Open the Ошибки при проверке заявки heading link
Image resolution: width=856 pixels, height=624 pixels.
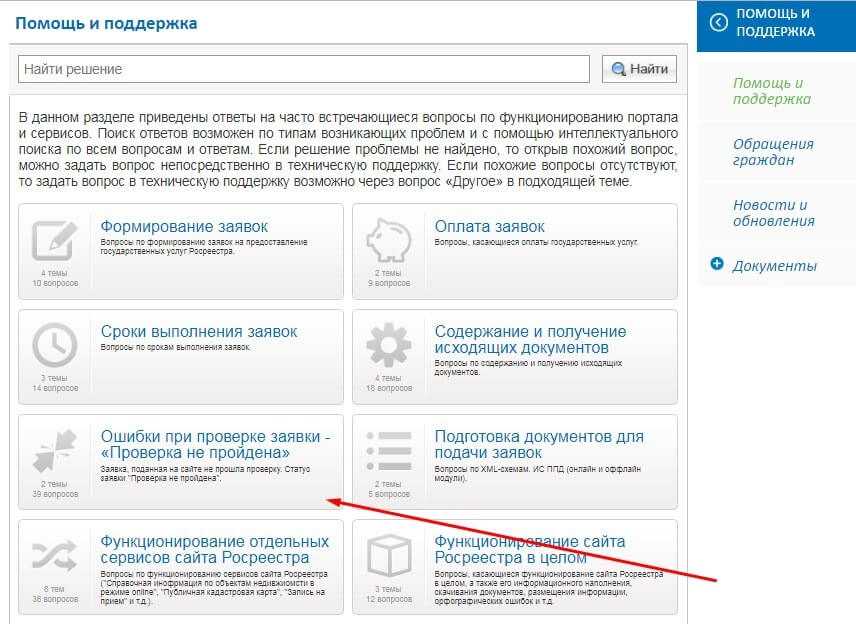pyautogui.click(x=216, y=445)
